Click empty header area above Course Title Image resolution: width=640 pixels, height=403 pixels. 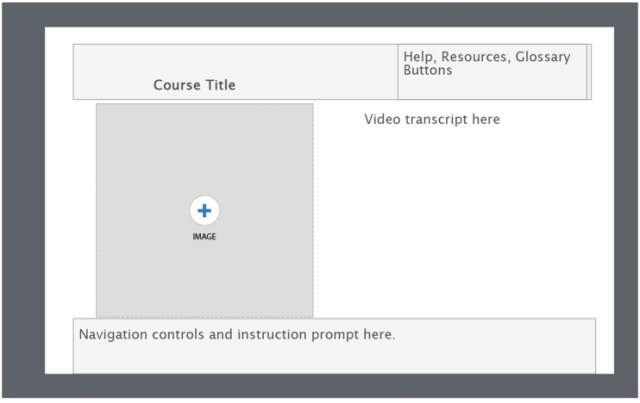194,58
